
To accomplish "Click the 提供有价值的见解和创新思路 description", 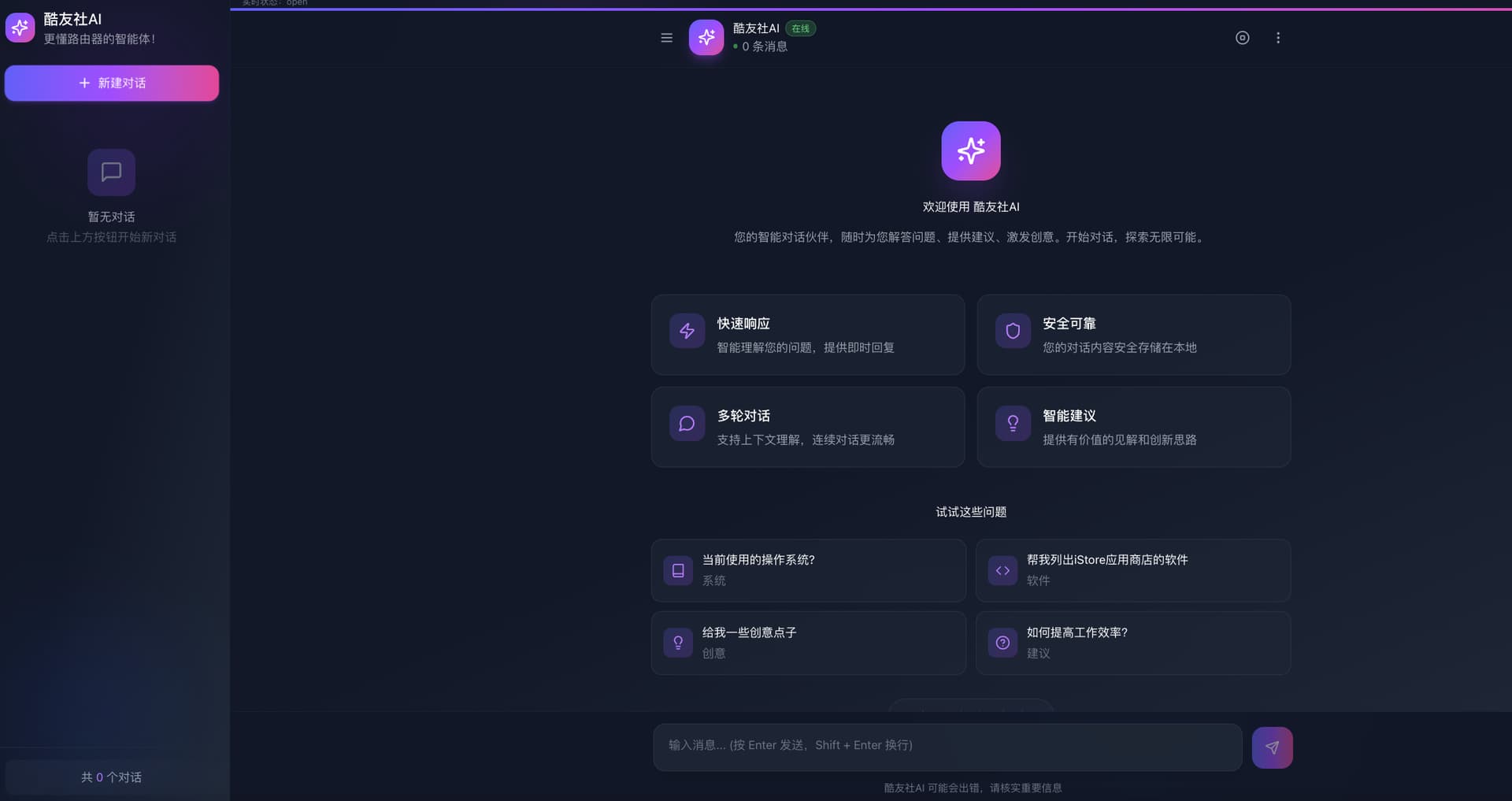I will [x=1120, y=439].
